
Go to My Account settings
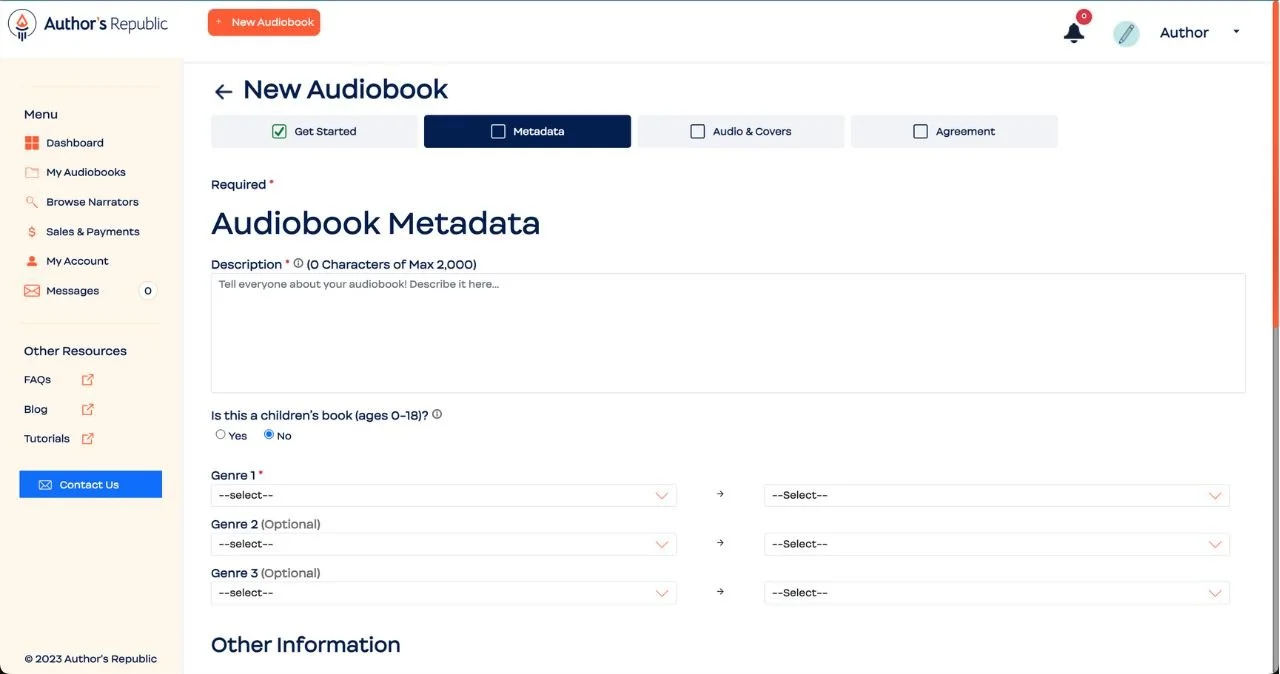click(x=77, y=260)
